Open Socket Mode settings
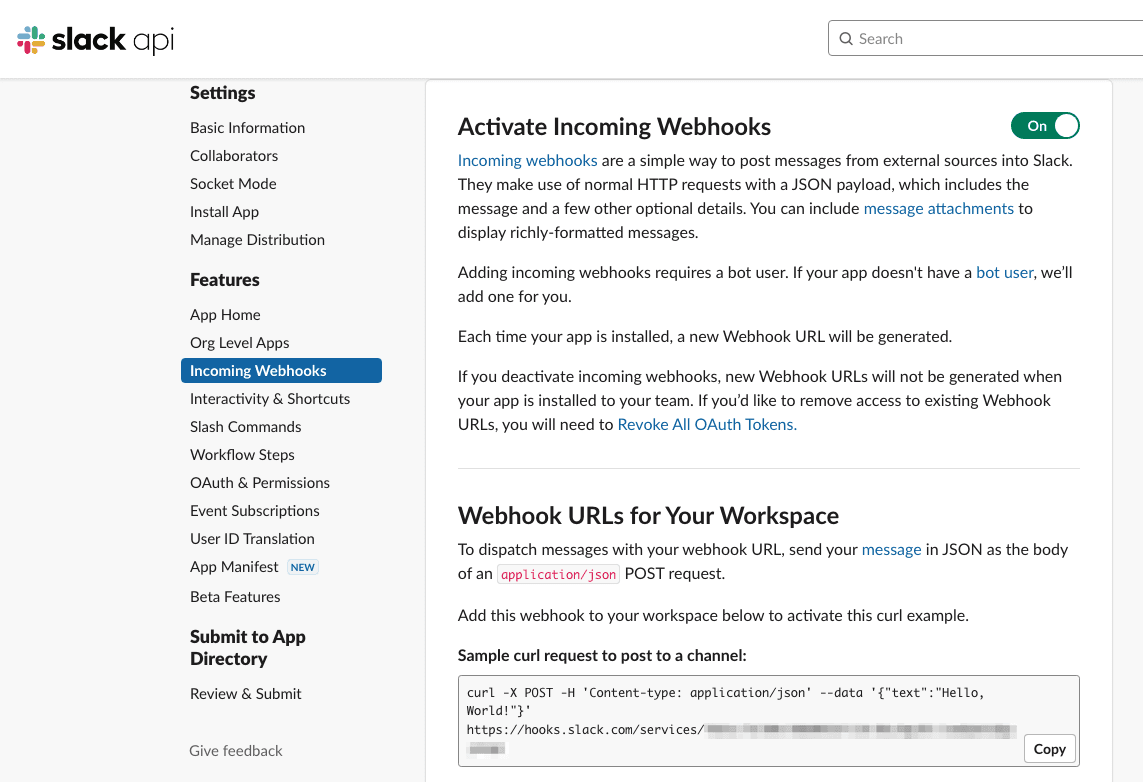The image size is (1143, 782). (232, 183)
